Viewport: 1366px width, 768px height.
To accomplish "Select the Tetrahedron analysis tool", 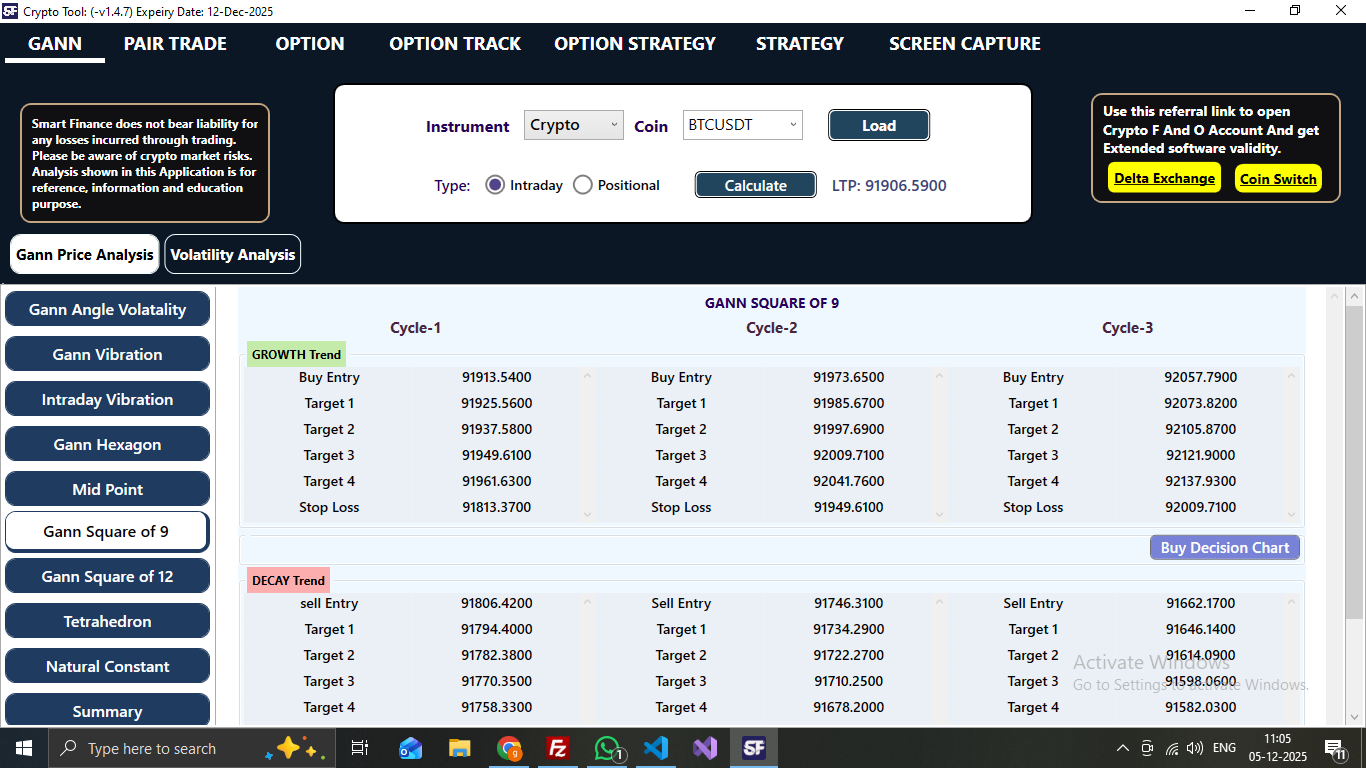I will point(107,621).
